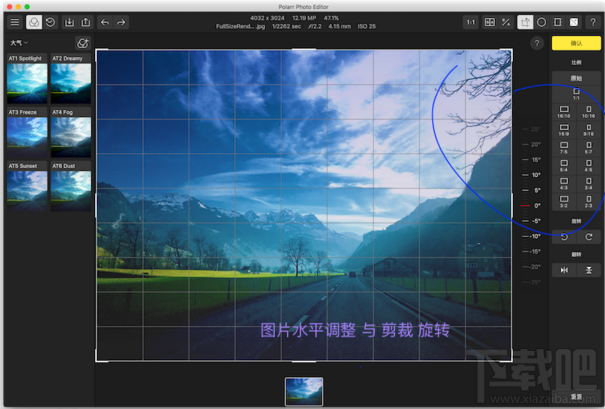Select the crop and rotate tool

525,22
